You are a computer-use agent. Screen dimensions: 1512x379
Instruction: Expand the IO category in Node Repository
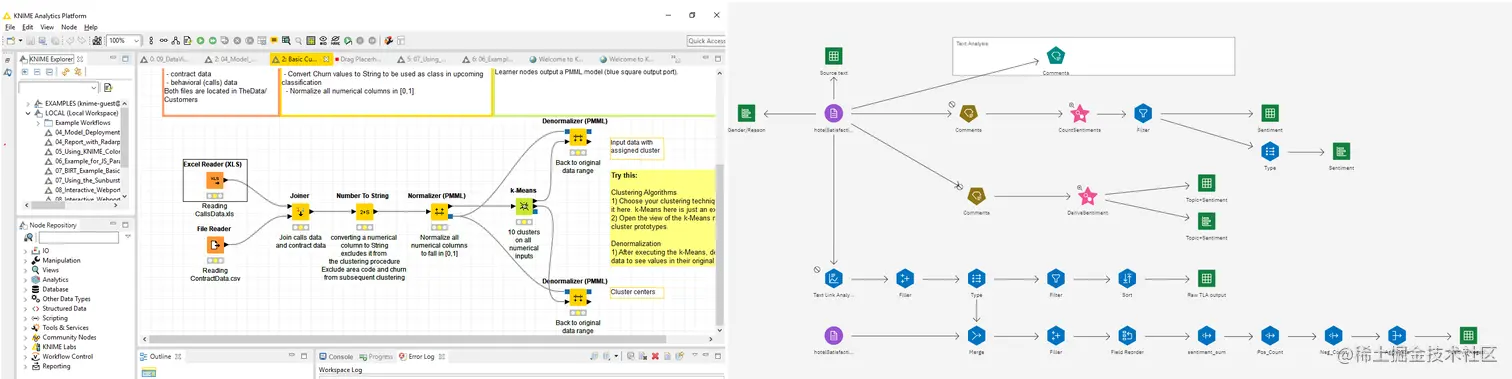point(25,251)
